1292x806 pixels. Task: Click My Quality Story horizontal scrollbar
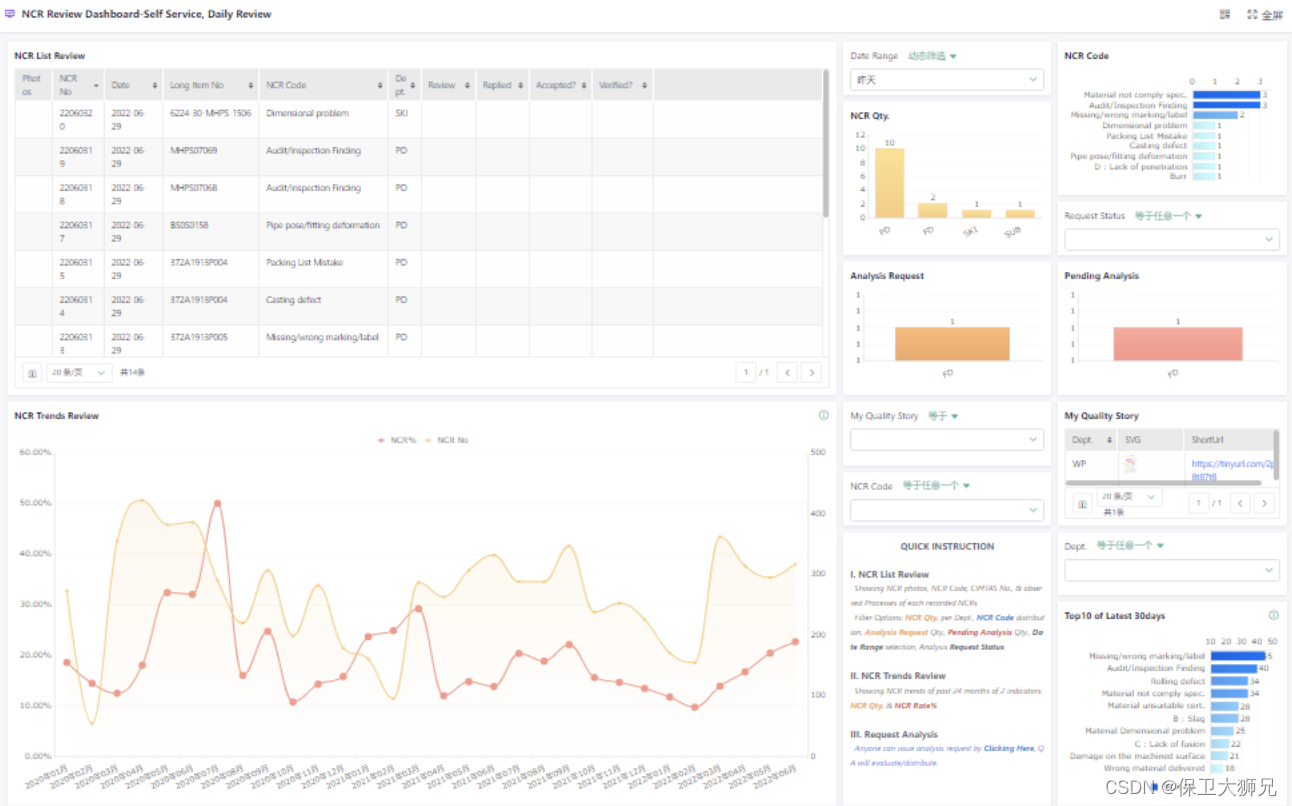pos(1161,483)
